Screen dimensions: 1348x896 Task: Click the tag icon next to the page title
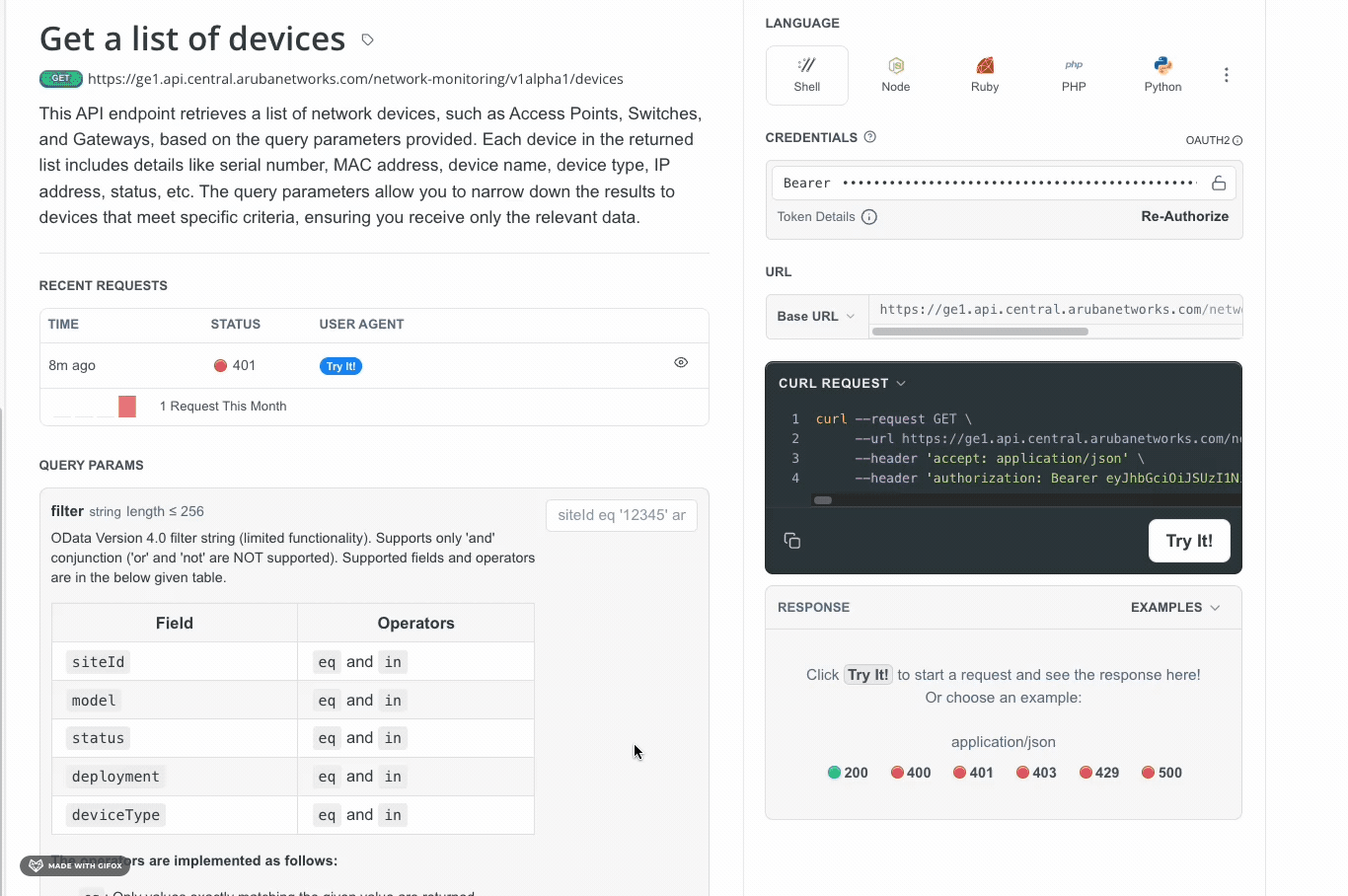367,39
